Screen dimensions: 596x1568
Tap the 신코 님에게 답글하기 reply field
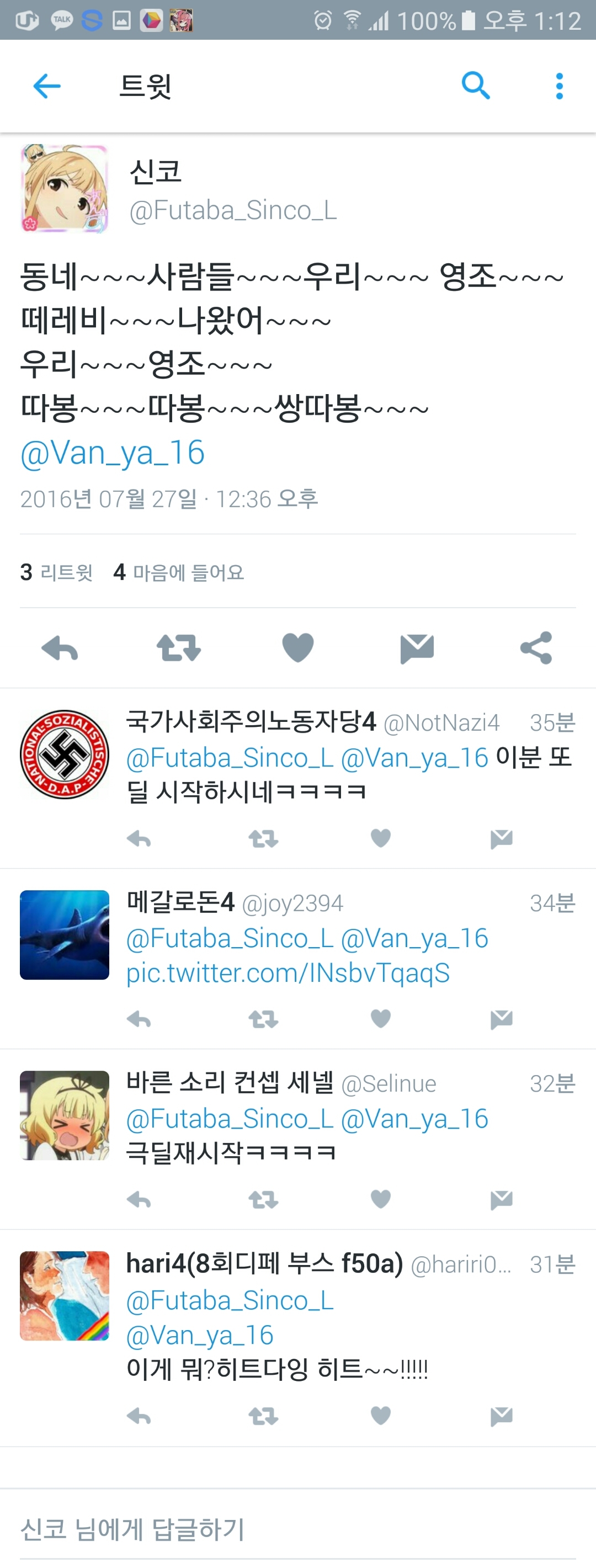pos(297,1529)
